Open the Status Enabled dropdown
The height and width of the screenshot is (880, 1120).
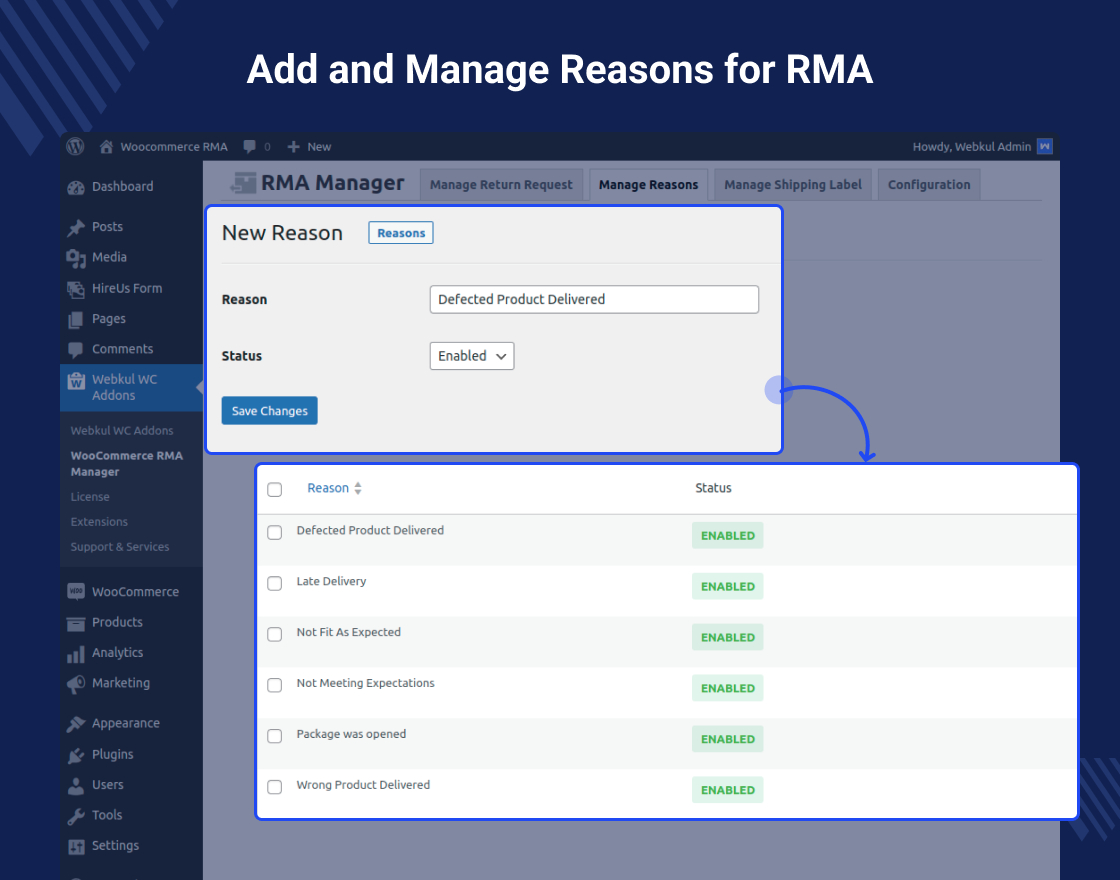click(x=471, y=356)
